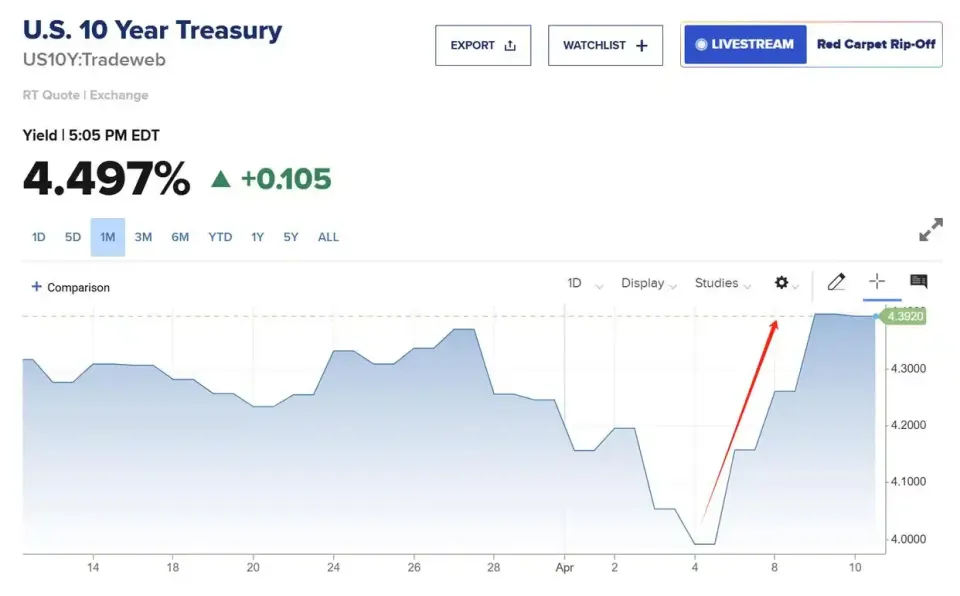Screen dimensions: 960x596
Task: Click the Export share icon
Action: [x=510, y=45]
